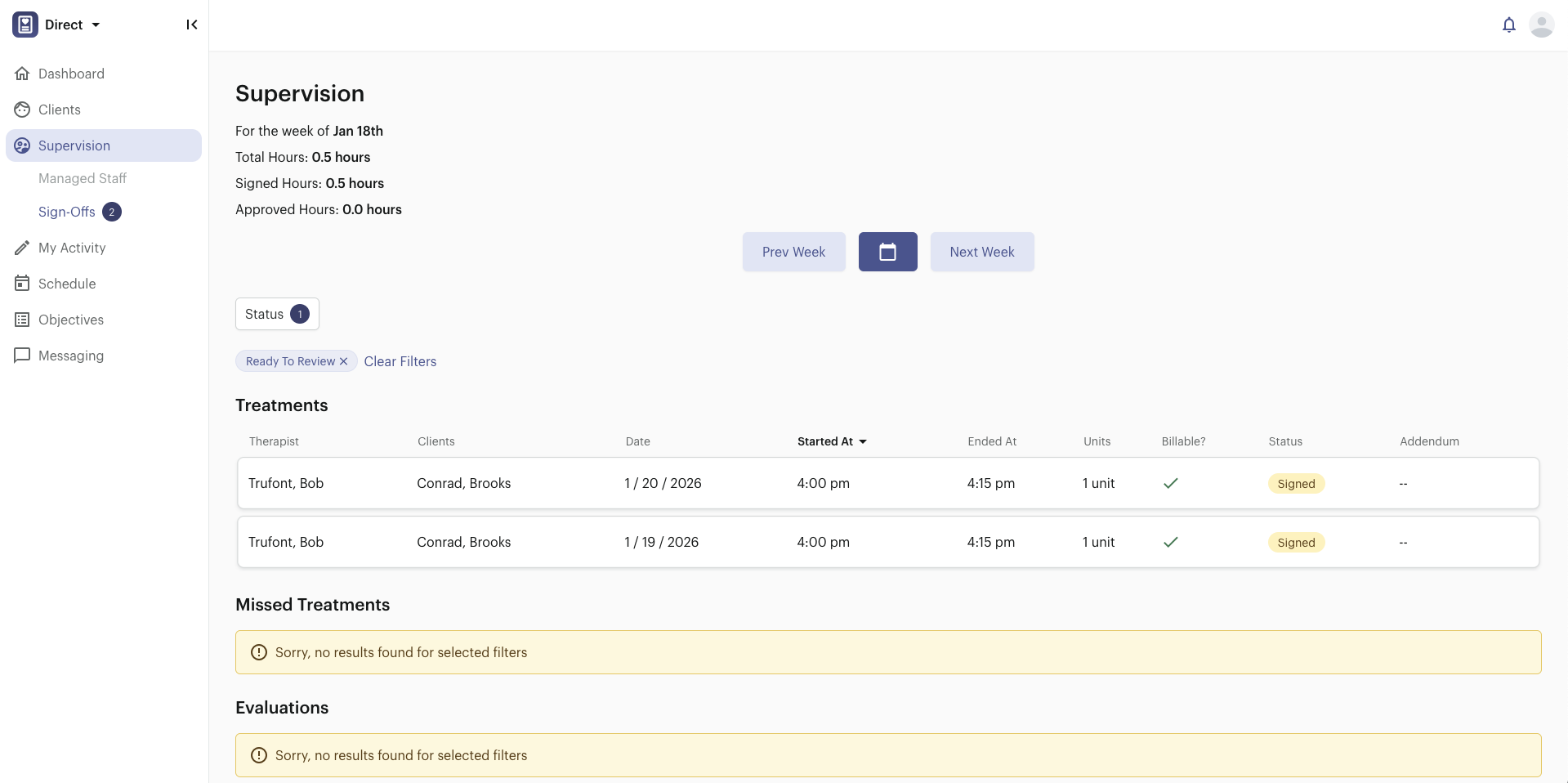Collapse the sidebar with arrow icon
Viewport: 1568px width, 783px height.
192,25
